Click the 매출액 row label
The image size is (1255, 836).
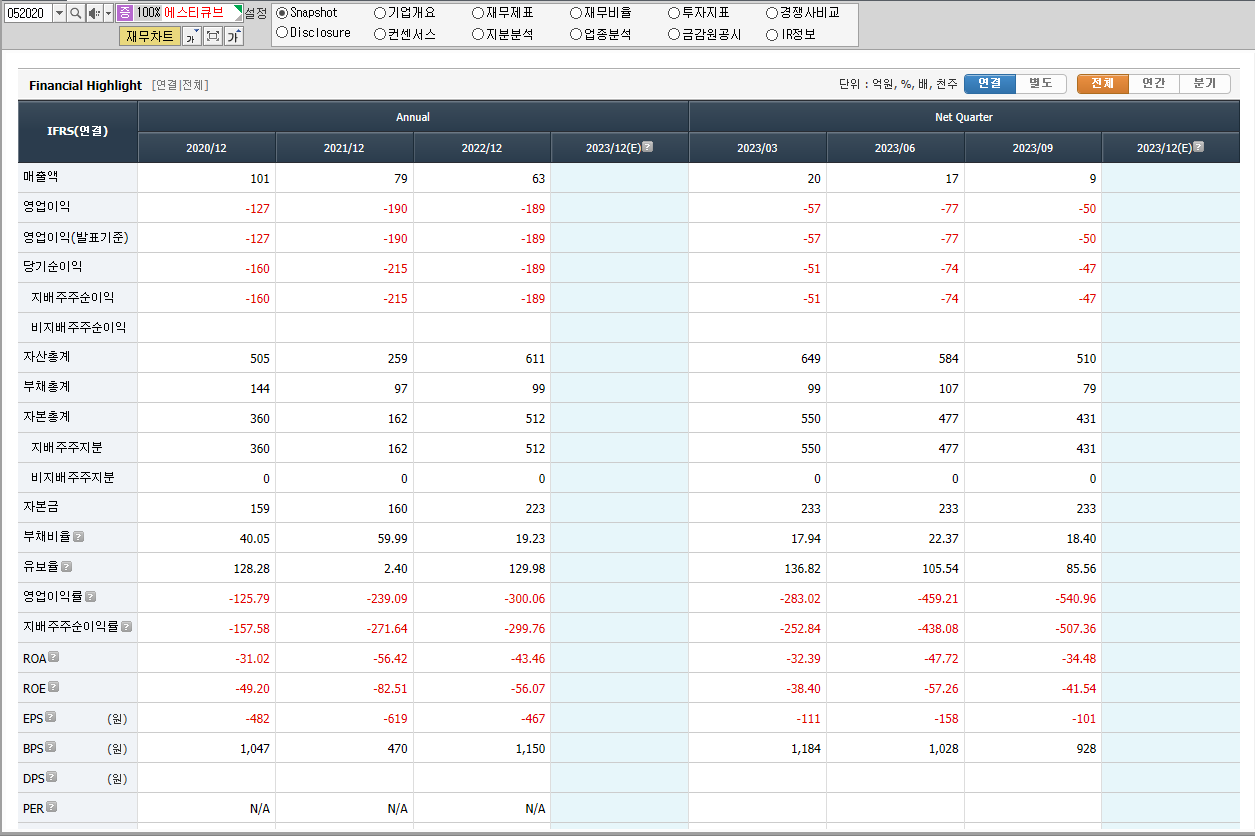41,177
